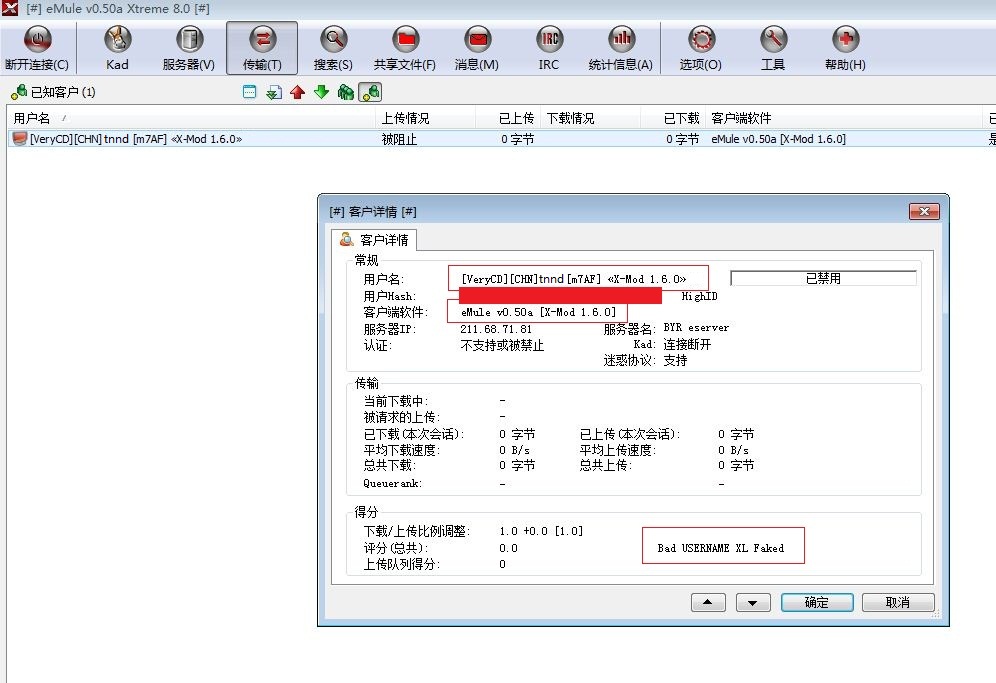The width and height of the screenshot is (996, 683).
Task: Open the 搜索 (Search) view
Action: (x=333, y=48)
